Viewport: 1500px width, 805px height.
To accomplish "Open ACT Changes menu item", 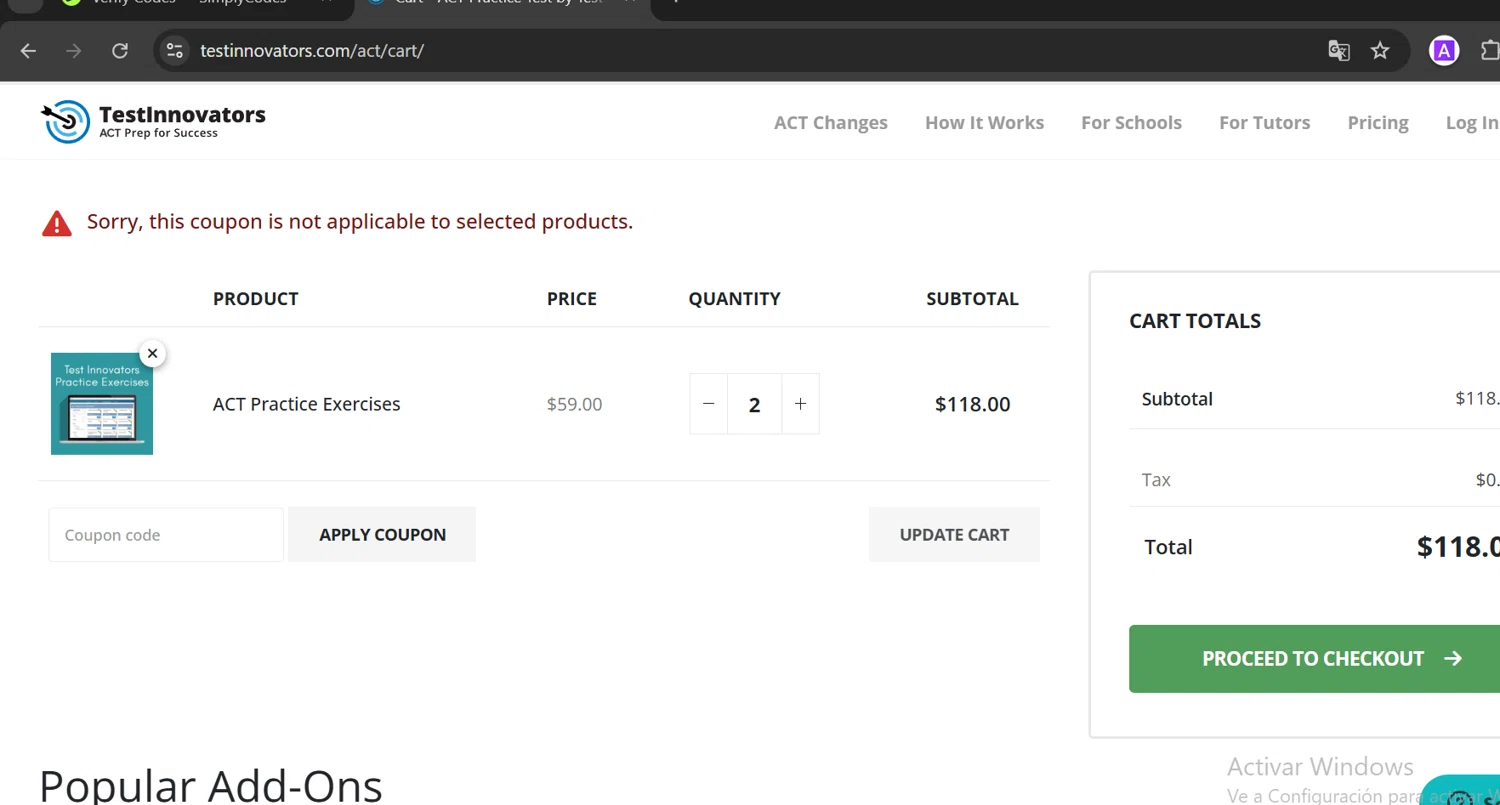I will tap(831, 123).
